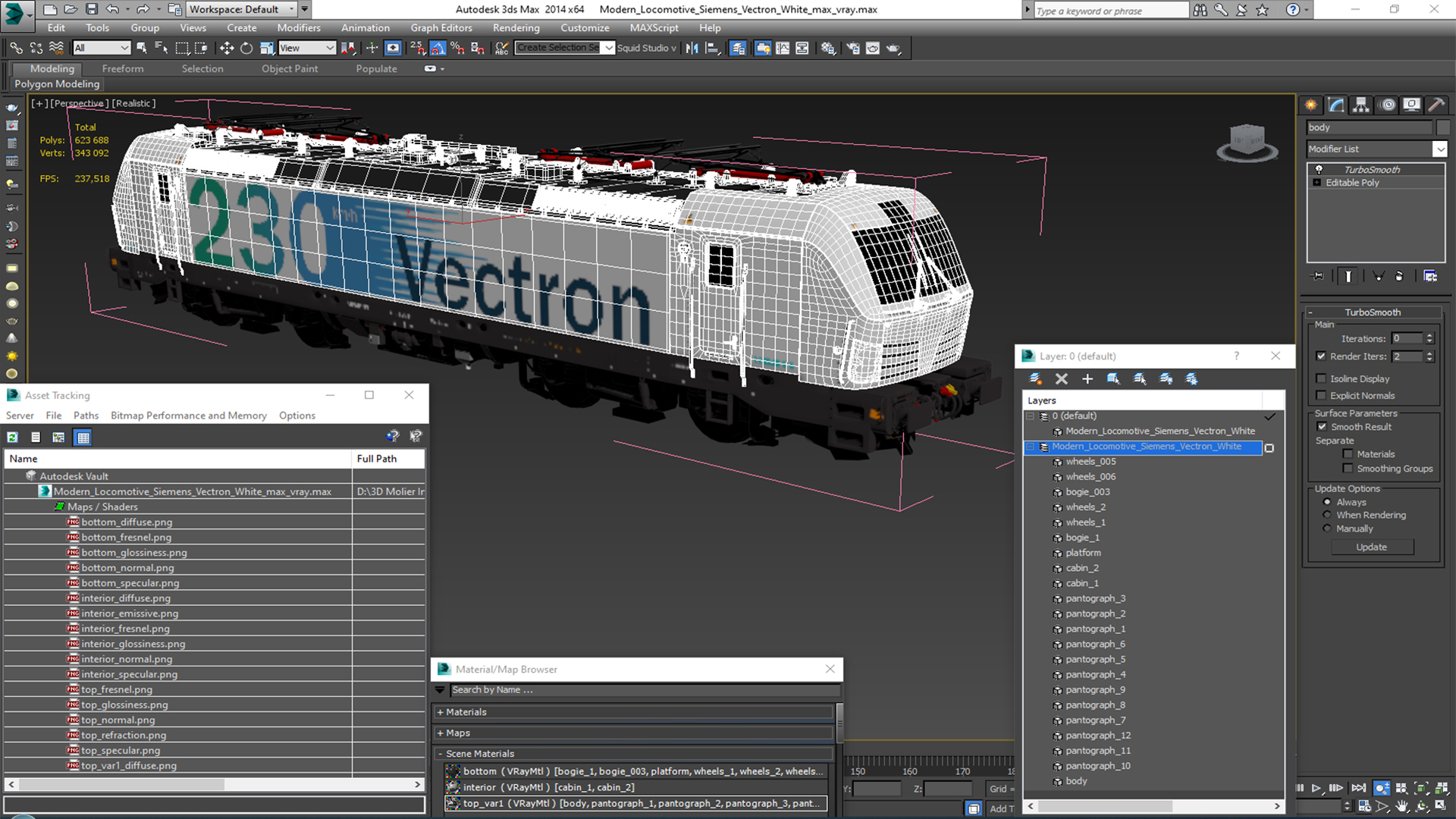Viewport: 1456px width, 819px height.
Task: Click Delete layer X icon in Layers dialog
Action: pos(1062,378)
